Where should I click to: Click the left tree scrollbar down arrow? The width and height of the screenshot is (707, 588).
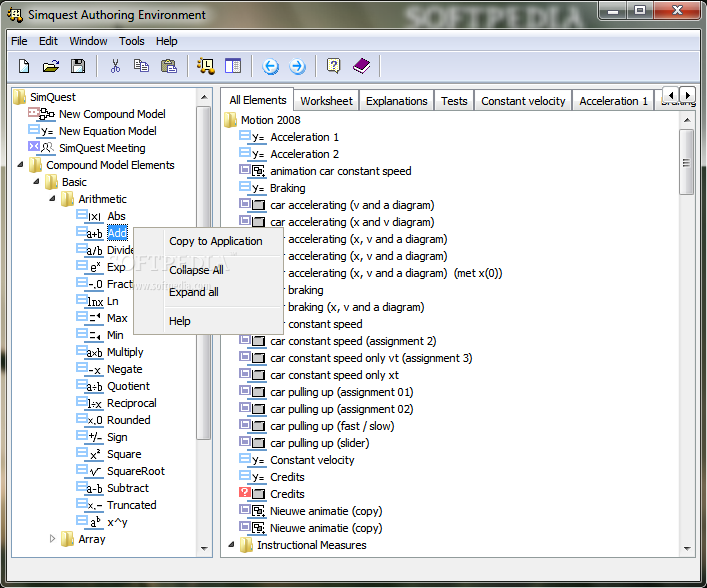point(204,549)
